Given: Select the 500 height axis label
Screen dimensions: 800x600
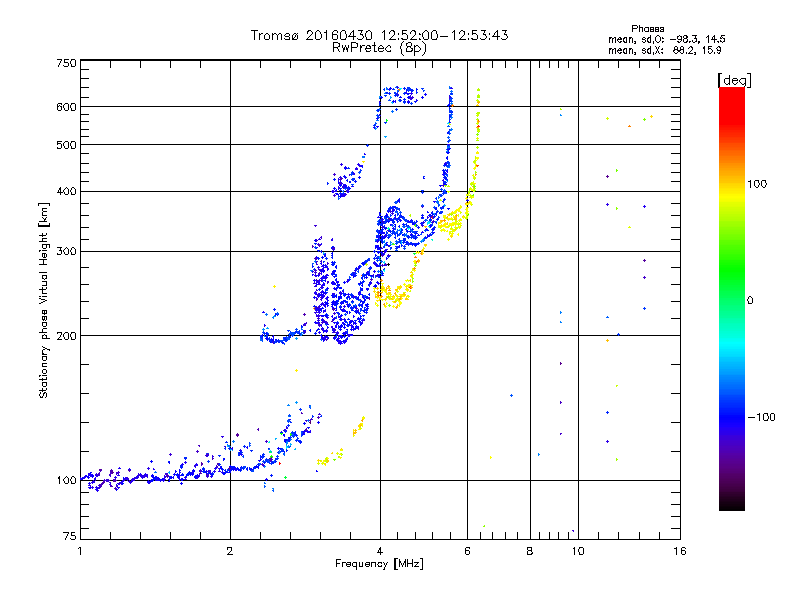Looking at the screenshot, I should tap(66, 145).
